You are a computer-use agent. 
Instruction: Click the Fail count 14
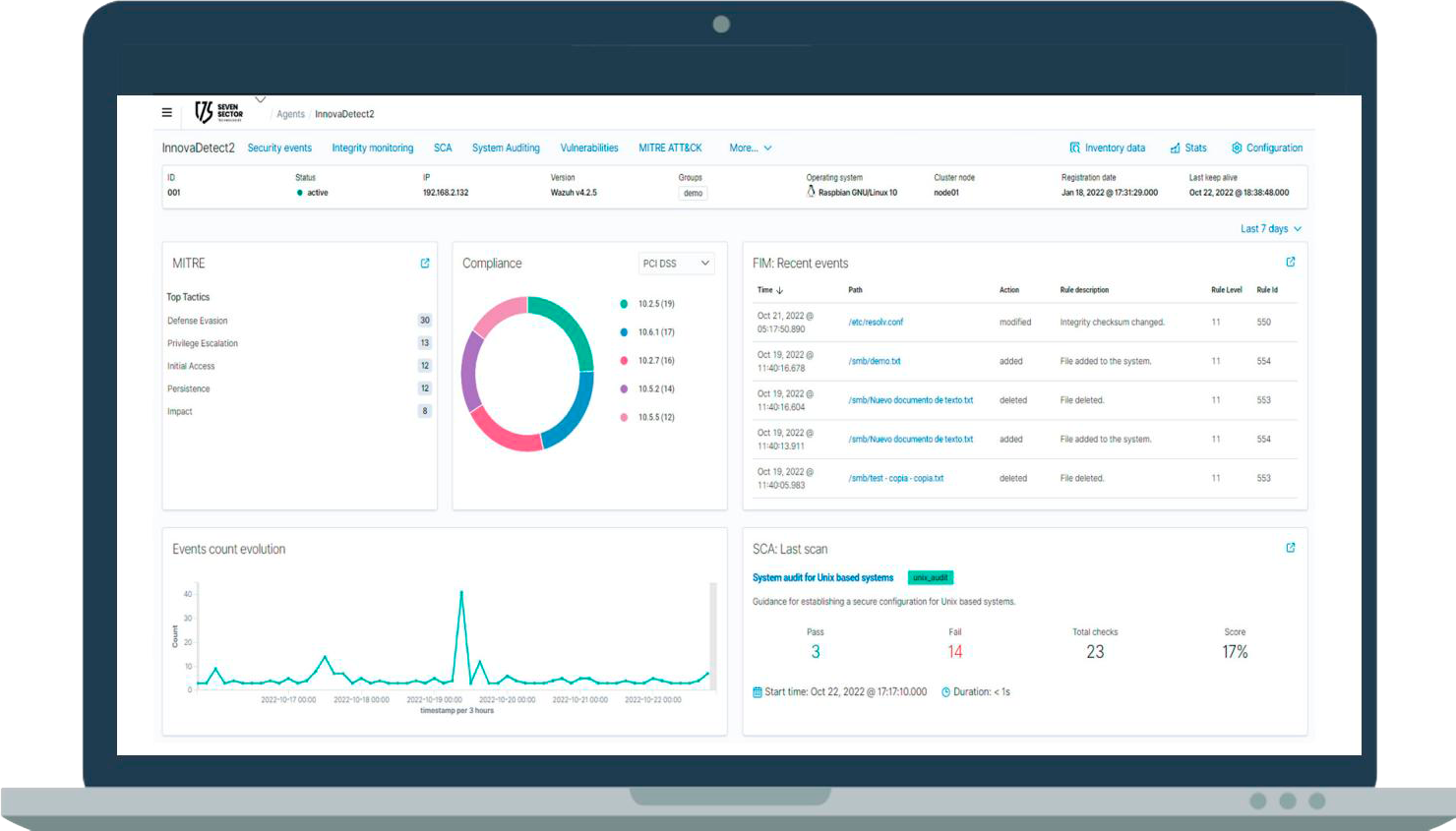(955, 652)
